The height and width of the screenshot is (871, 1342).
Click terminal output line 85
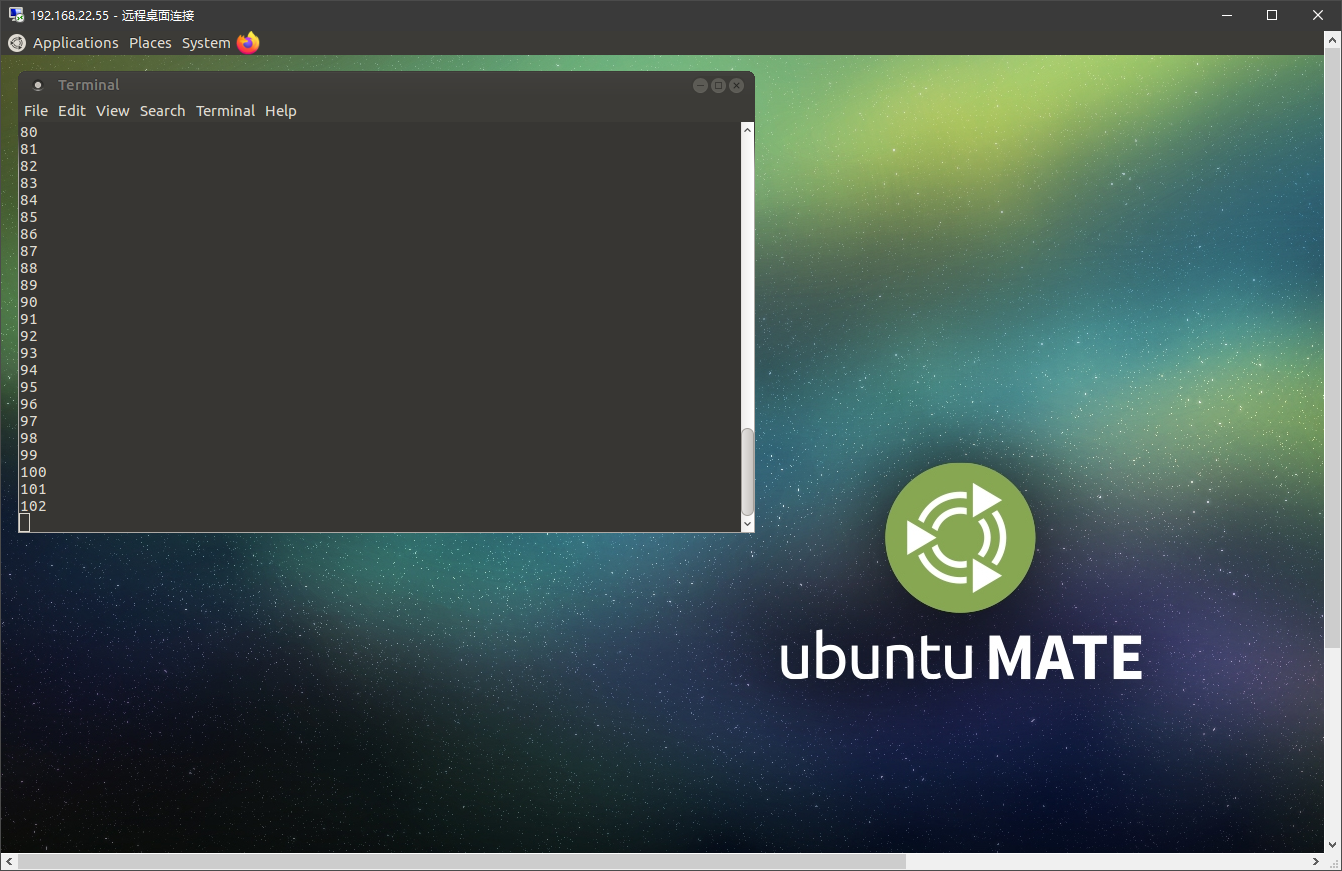29,217
